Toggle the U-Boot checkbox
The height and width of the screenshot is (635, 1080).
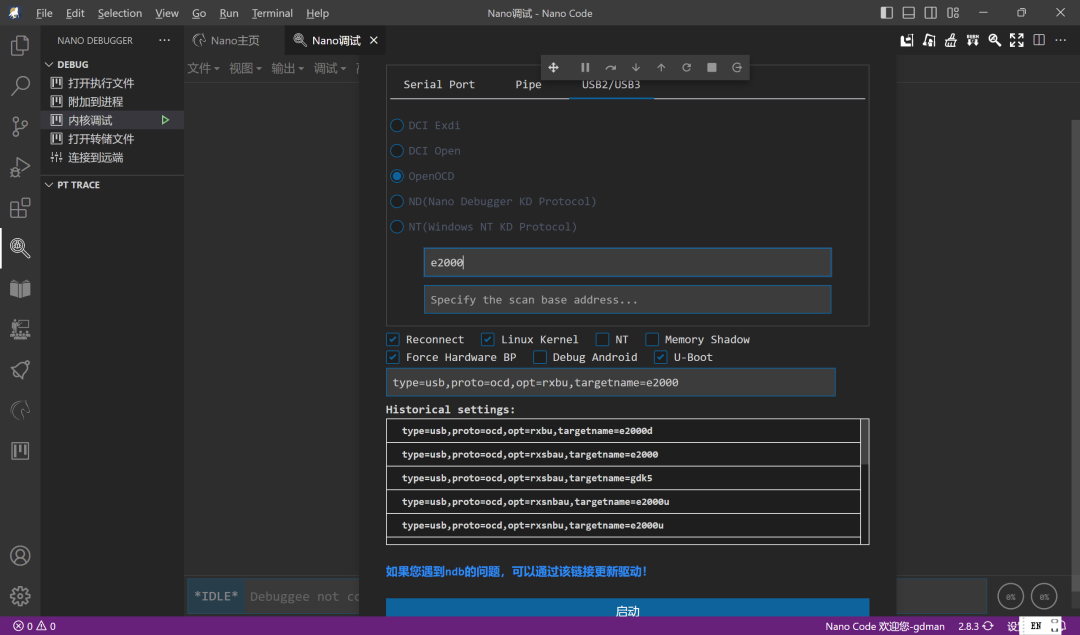click(x=661, y=357)
